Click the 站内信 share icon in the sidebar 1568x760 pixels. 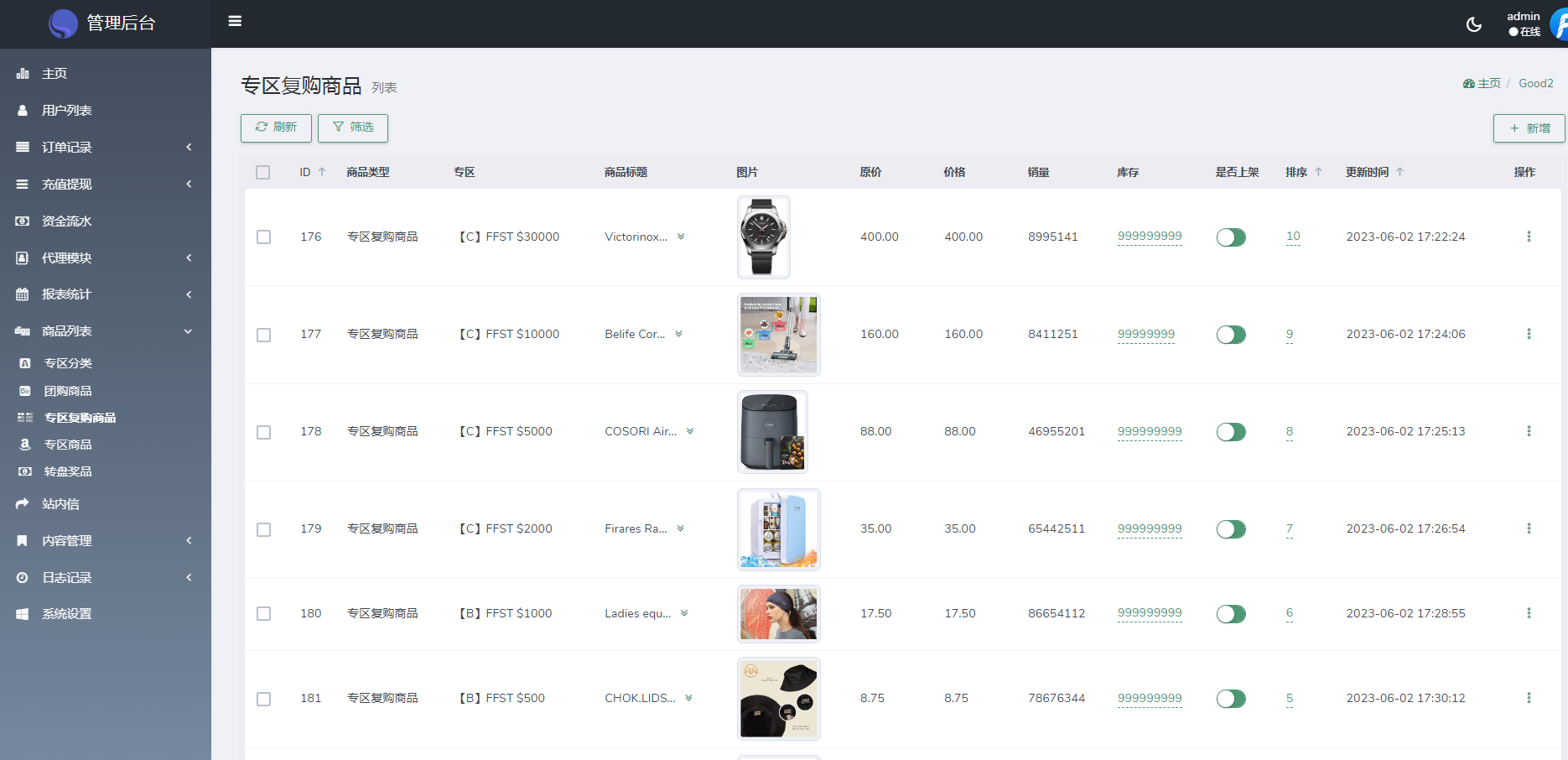point(23,504)
